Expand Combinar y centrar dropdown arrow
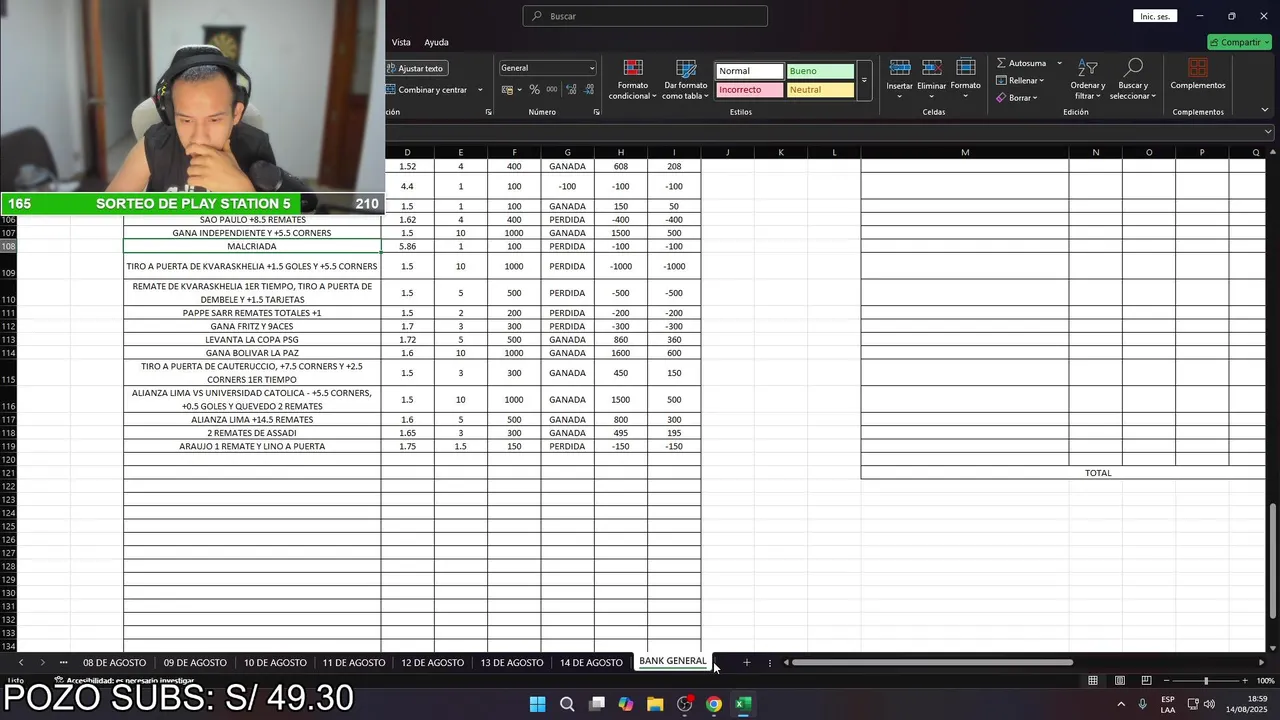Viewport: 1280px width, 720px height. pyautogui.click(x=480, y=90)
